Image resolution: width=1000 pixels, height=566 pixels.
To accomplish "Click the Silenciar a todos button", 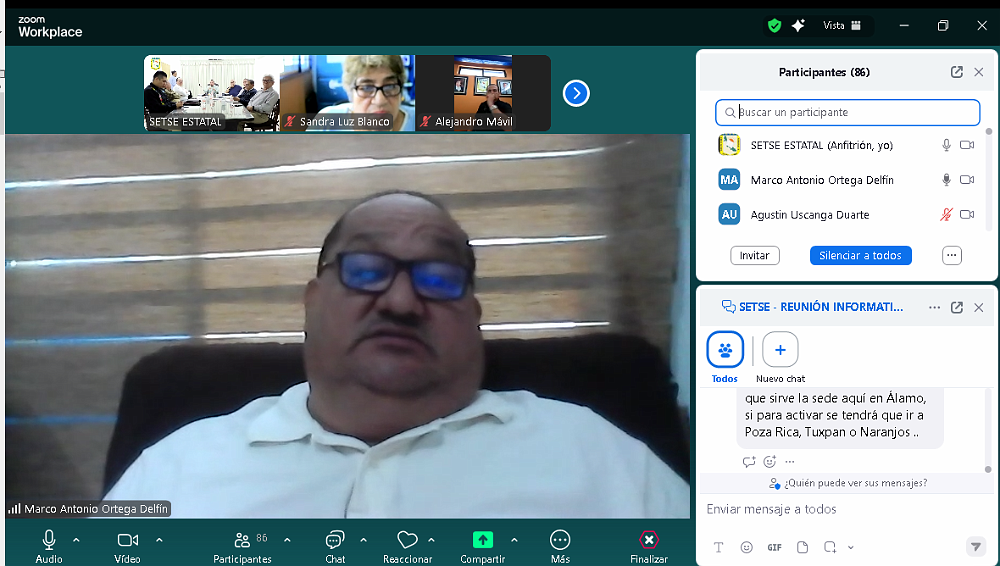I will pyautogui.click(x=860, y=256).
